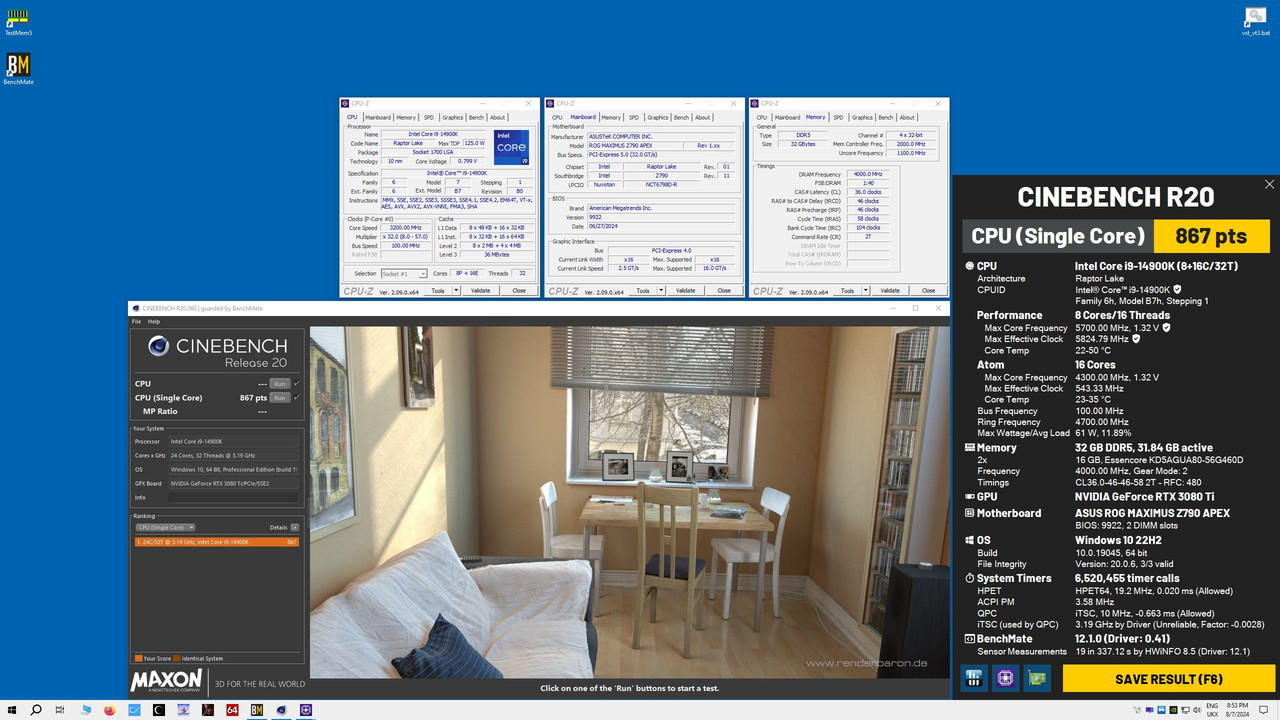
Task: Switch to Bench tab in CPU-Z Mainboard window
Action: tap(681, 117)
